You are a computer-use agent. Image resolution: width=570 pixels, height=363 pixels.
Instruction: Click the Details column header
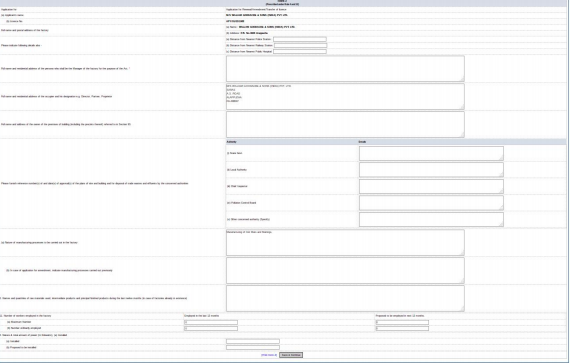(x=362, y=142)
